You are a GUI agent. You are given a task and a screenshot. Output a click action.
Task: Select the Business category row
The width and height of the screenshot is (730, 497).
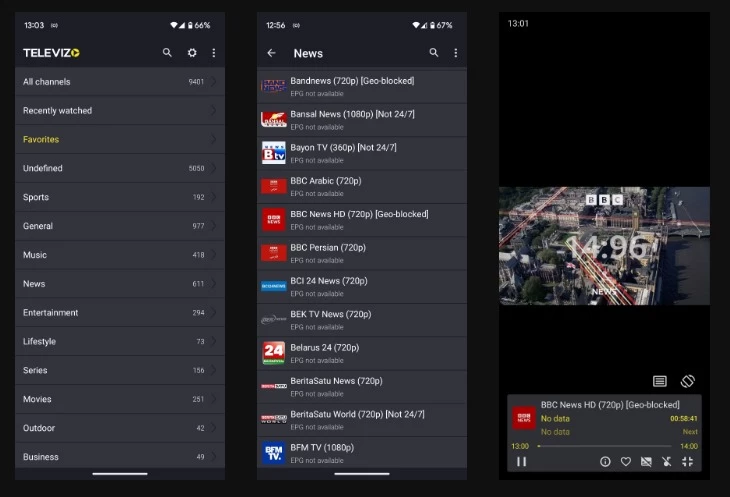tap(120, 456)
